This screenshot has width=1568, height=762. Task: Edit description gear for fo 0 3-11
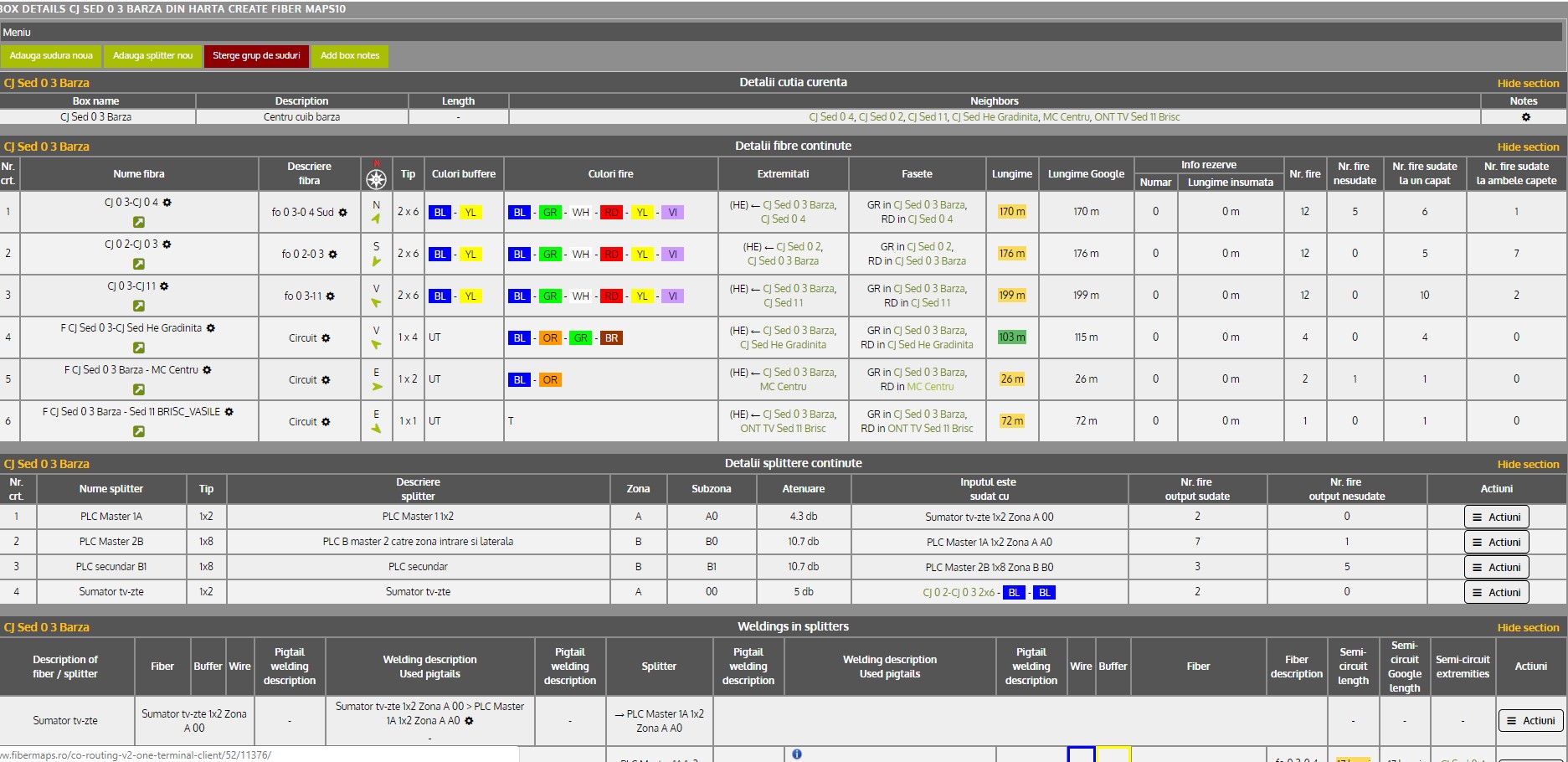pos(330,296)
